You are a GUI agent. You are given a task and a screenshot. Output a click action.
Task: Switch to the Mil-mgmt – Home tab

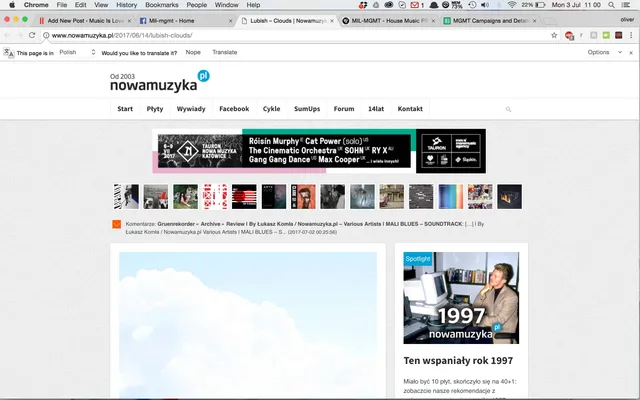coord(185,20)
